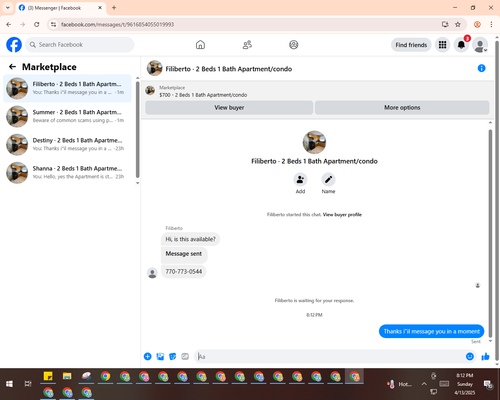Viewport: 500px width, 400px height.
Task: Show hidden system tray icons
Action: pyautogui.click(x=424, y=384)
